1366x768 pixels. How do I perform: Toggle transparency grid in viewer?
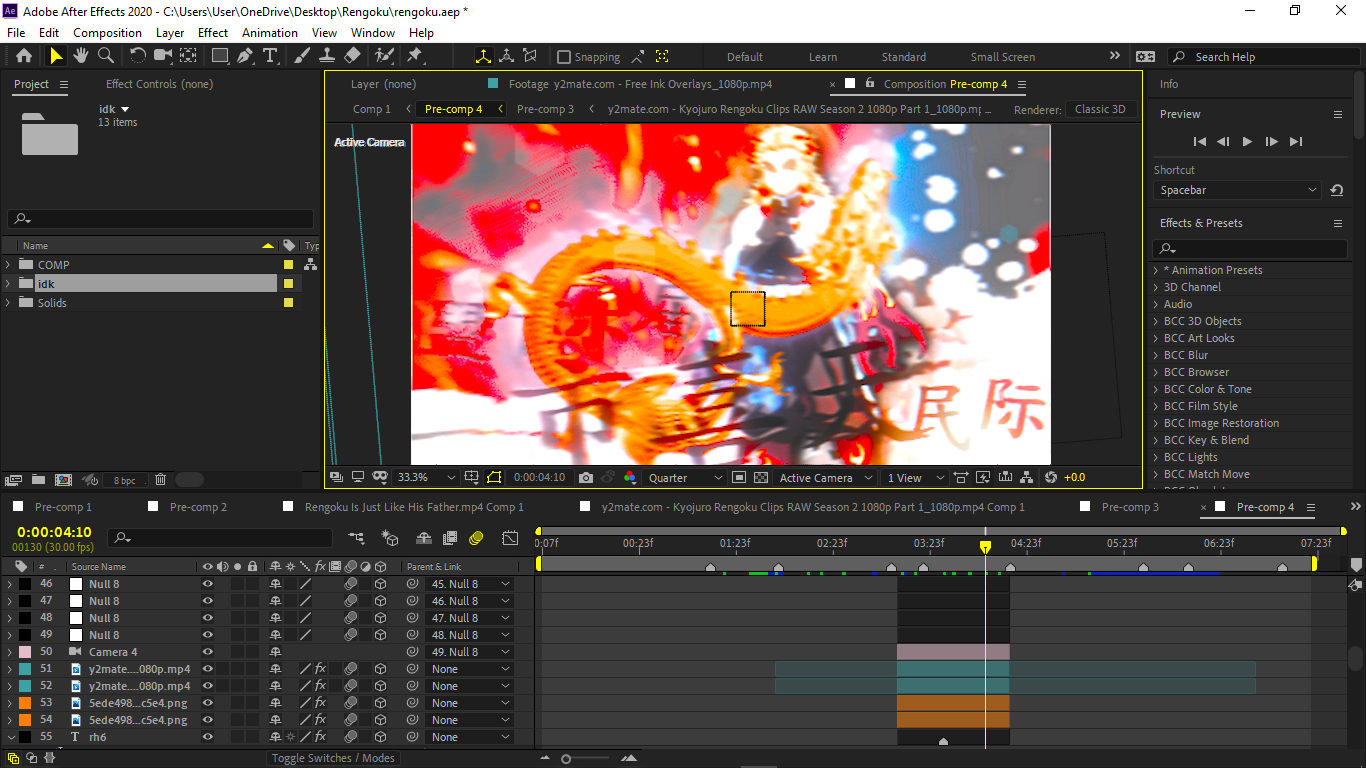[x=761, y=478]
